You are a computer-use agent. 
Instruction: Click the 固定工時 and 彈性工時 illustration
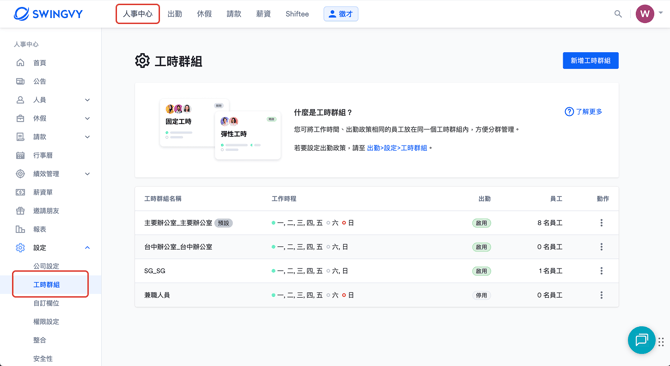coord(220,129)
